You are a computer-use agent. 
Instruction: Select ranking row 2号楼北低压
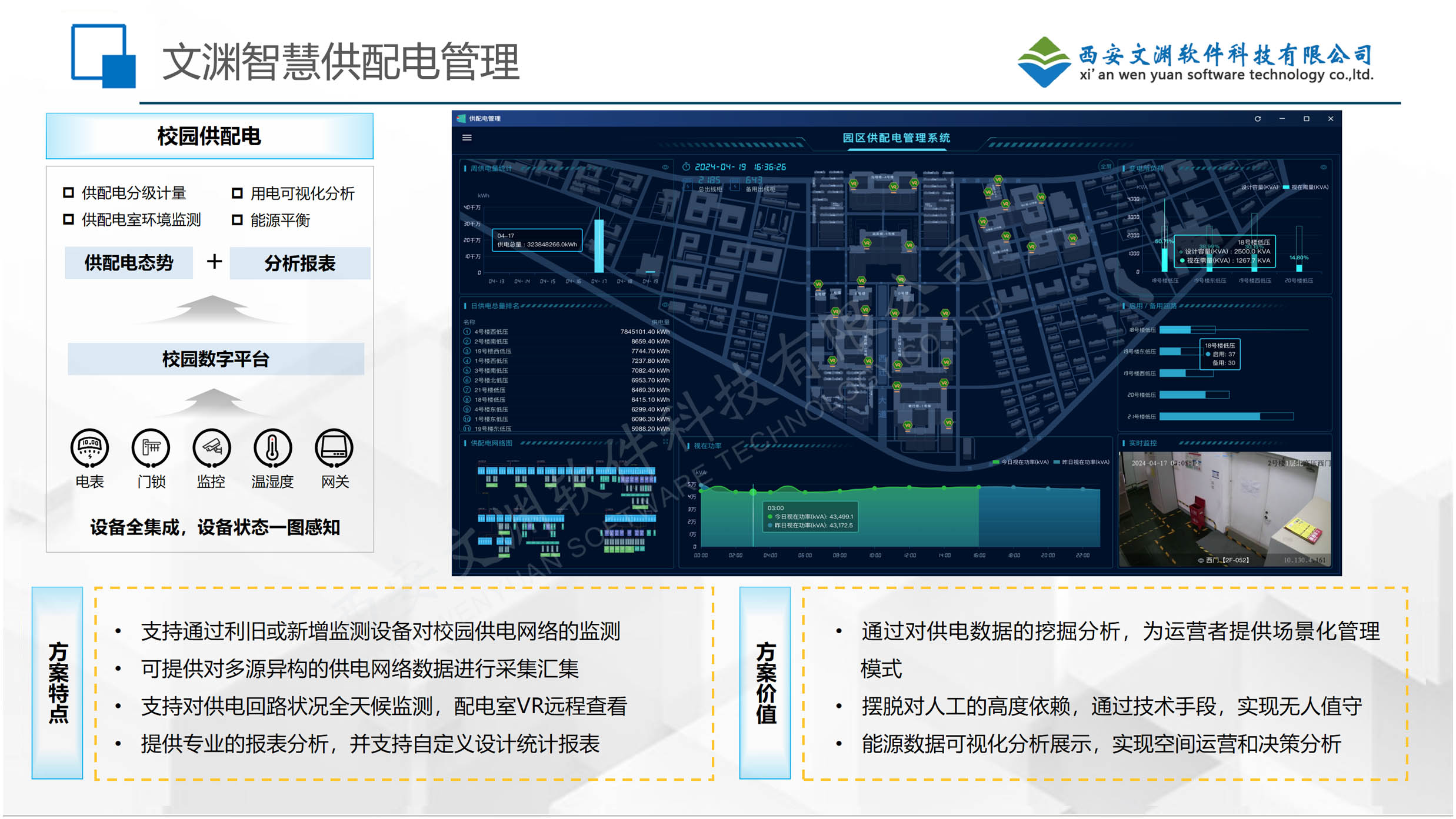tap(566, 380)
